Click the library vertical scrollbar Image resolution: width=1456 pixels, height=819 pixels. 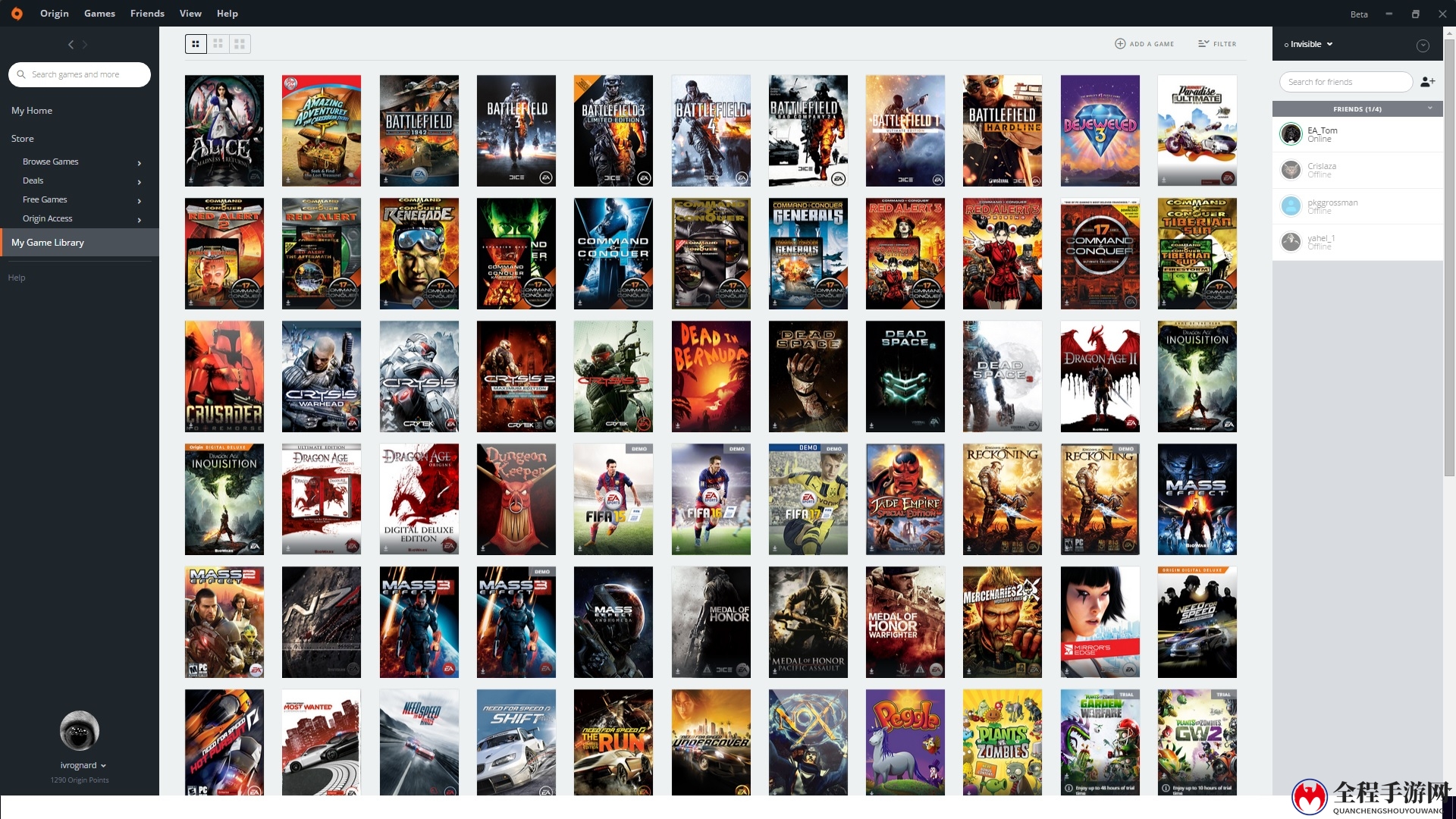click(x=1449, y=258)
